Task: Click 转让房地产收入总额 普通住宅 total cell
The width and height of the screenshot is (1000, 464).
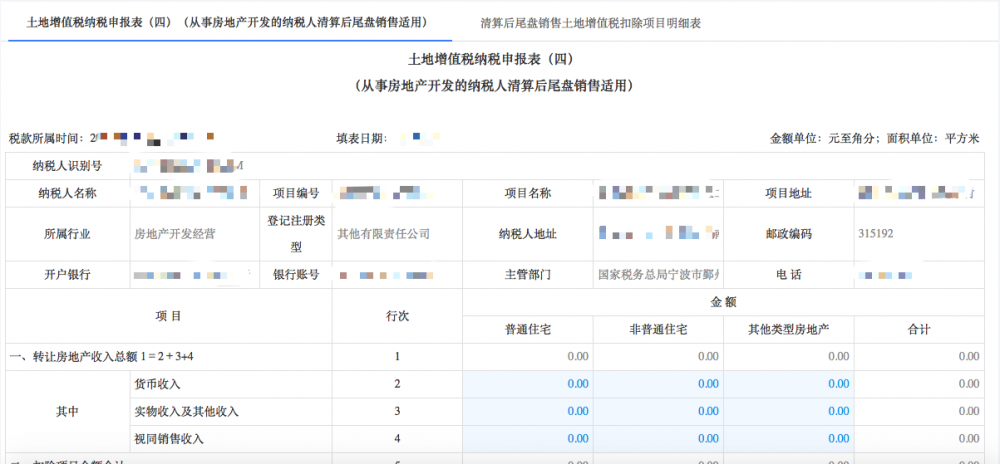Action: pos(527,356)
